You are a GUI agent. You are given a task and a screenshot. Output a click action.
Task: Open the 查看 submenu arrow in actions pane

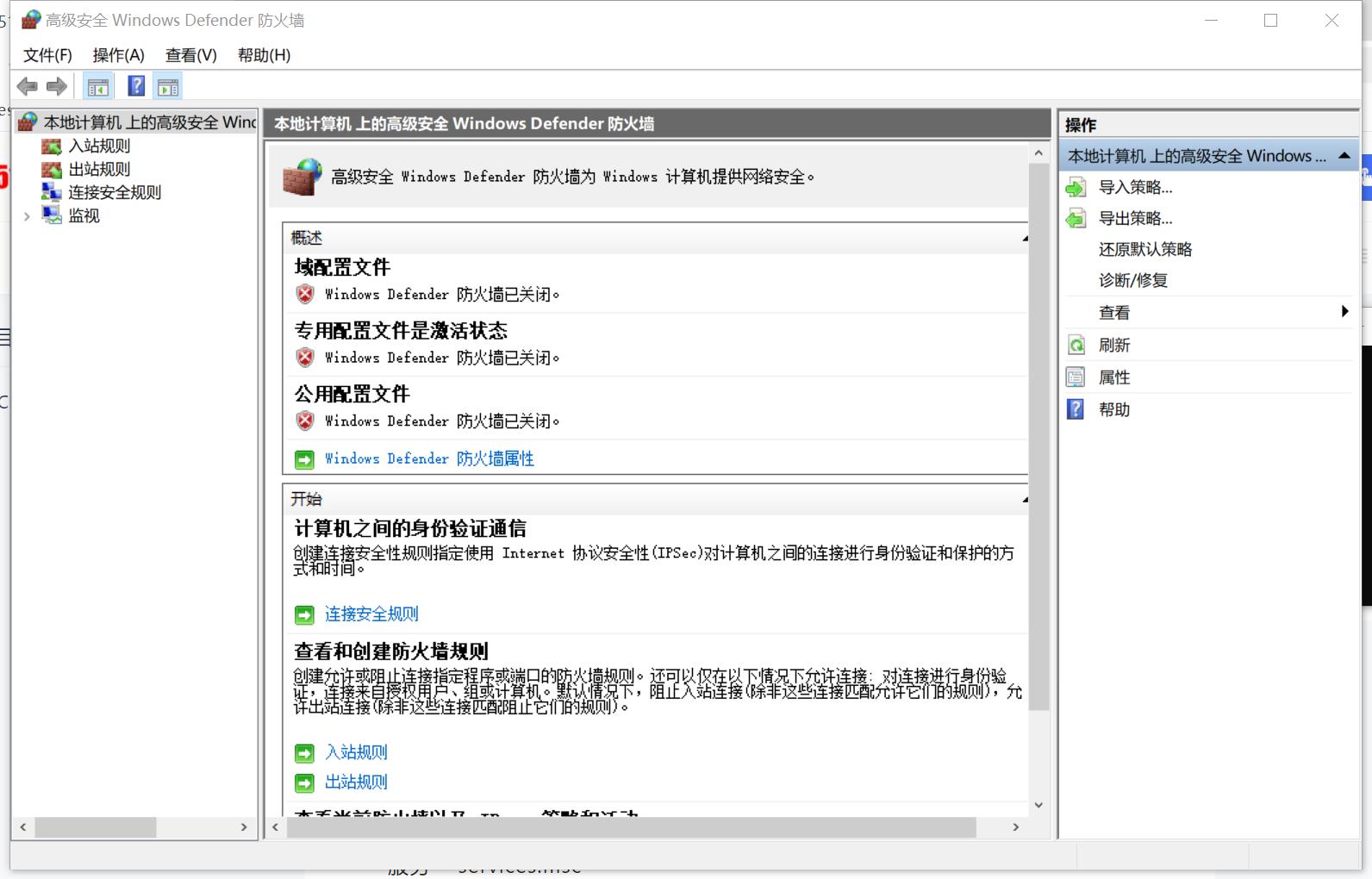point(1344,311)
